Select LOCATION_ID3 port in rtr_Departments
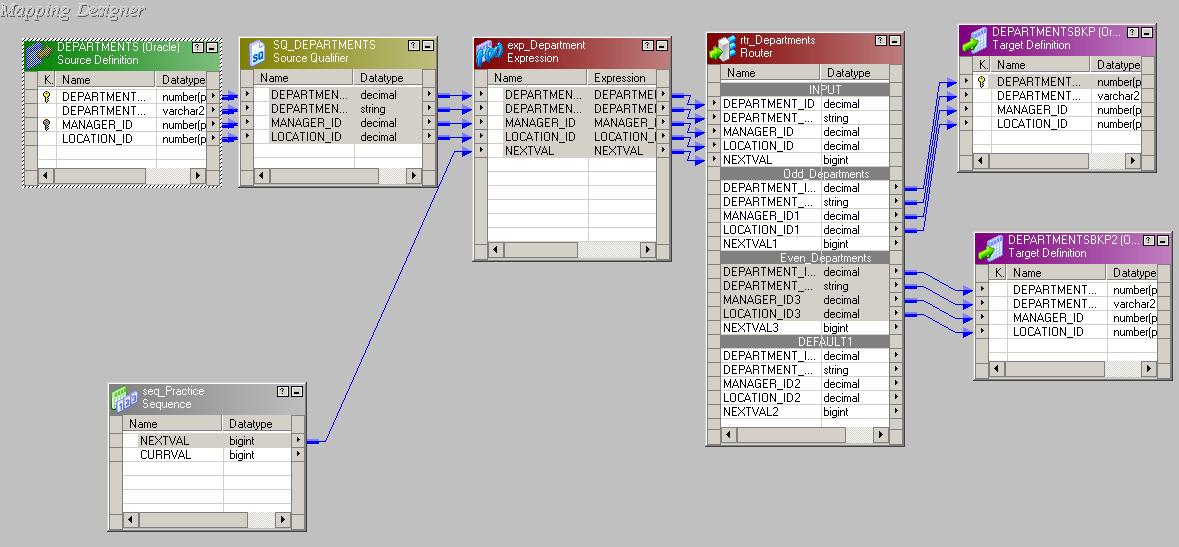This screenshot has width=1179, height=547. pyautogui.click(x=762, y=314)
